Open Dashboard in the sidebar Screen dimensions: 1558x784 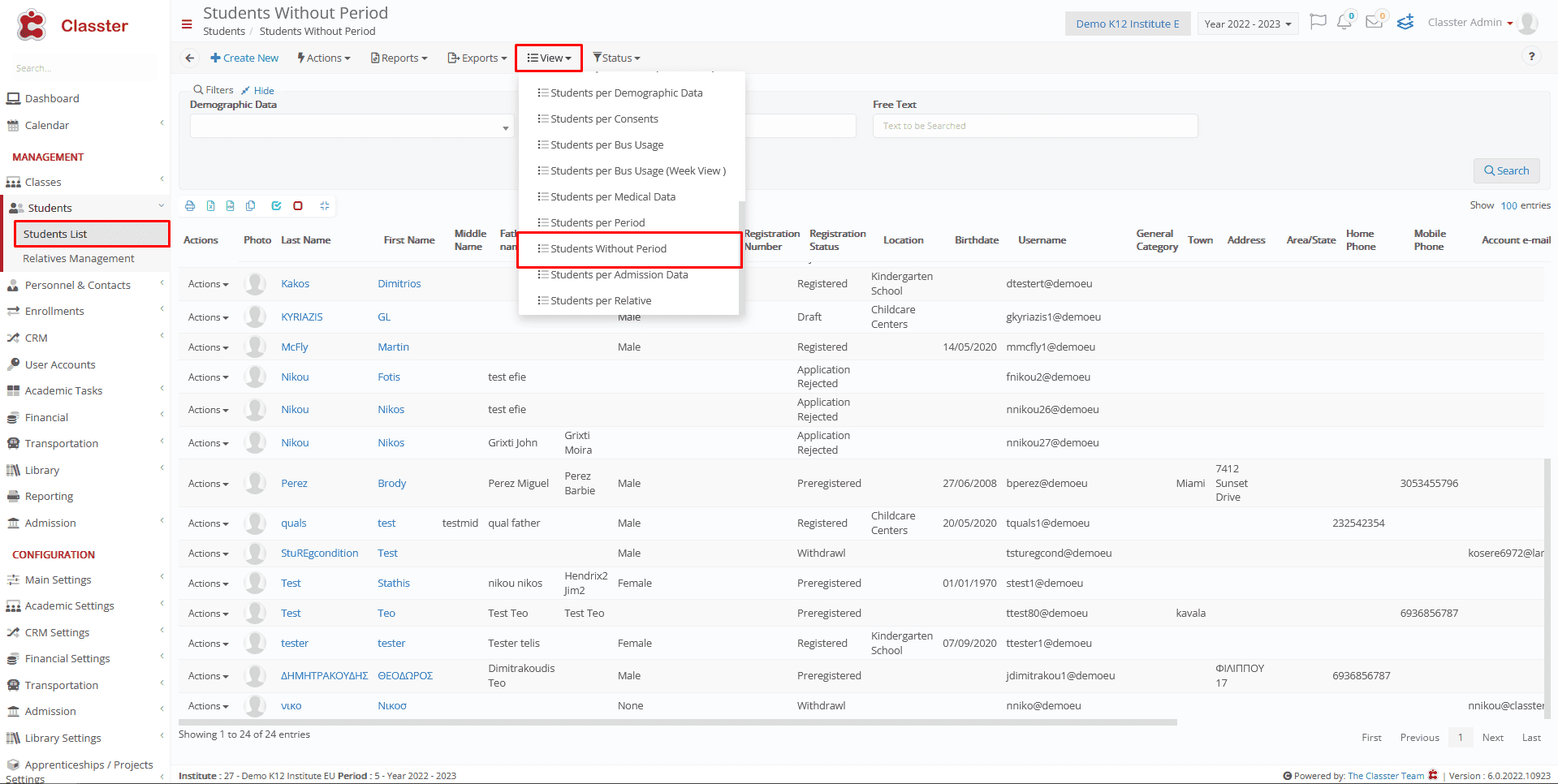click(x=52, y=98)
